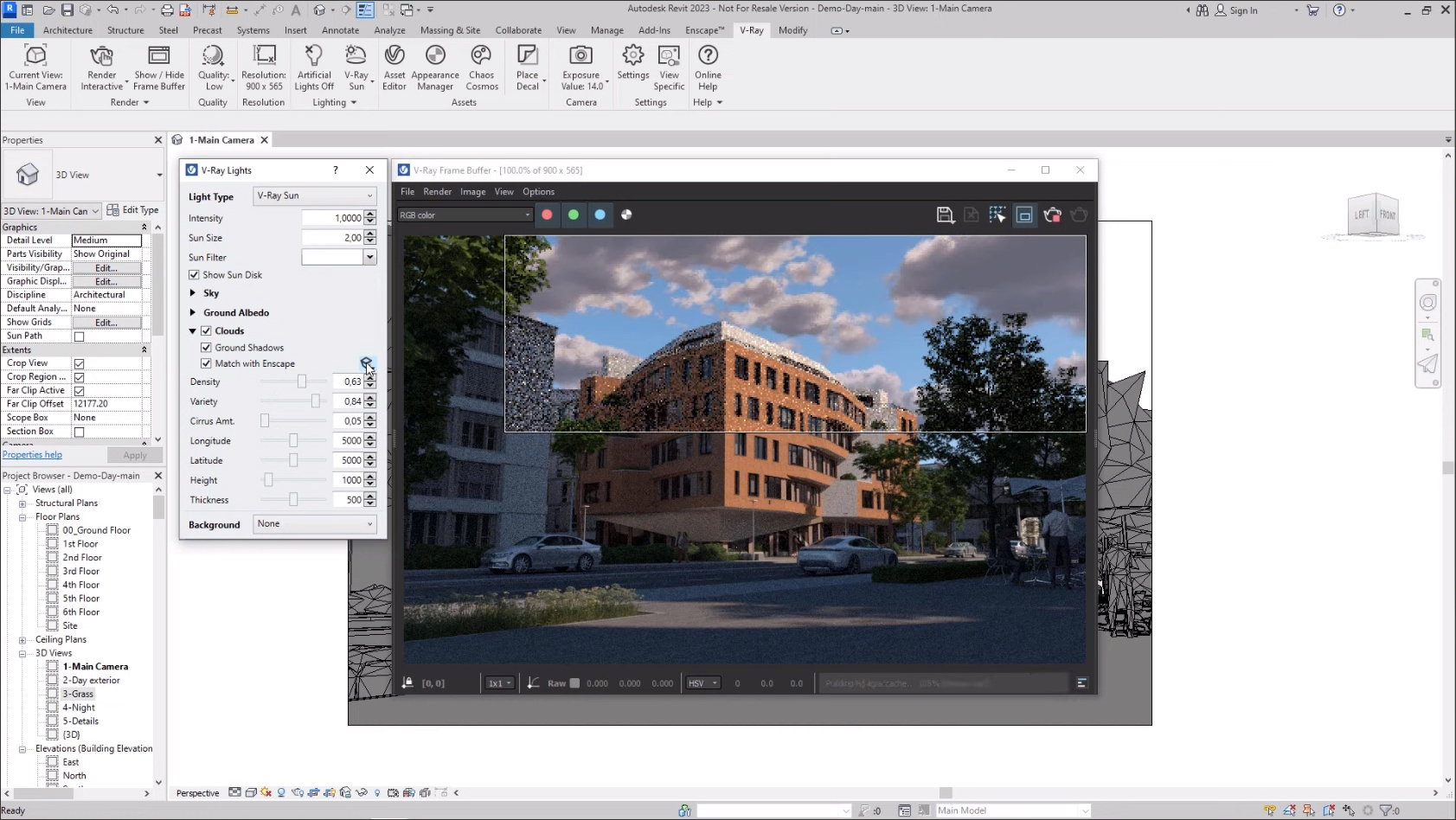Toggle Crop View checkbox

click(79, 364)
